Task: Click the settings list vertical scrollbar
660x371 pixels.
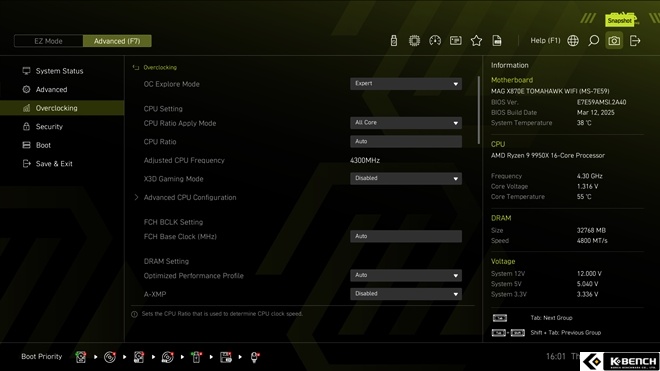Action: 479,110
